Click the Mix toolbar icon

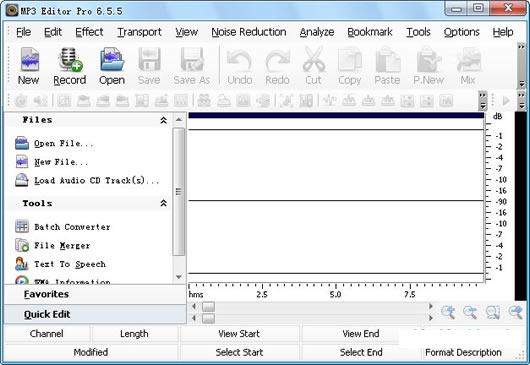pos(468,66)
